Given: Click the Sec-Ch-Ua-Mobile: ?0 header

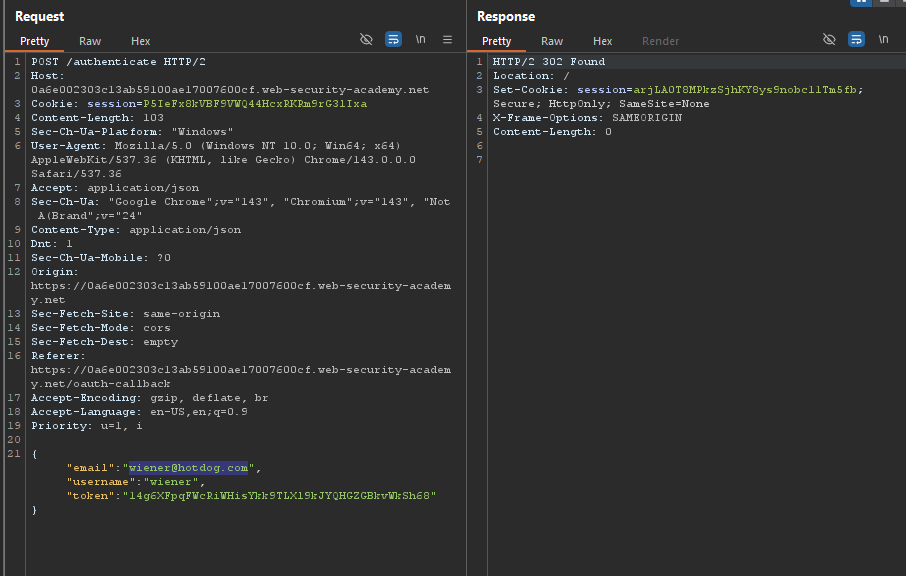Looking at the screenshot, I should tap(101, 258).
